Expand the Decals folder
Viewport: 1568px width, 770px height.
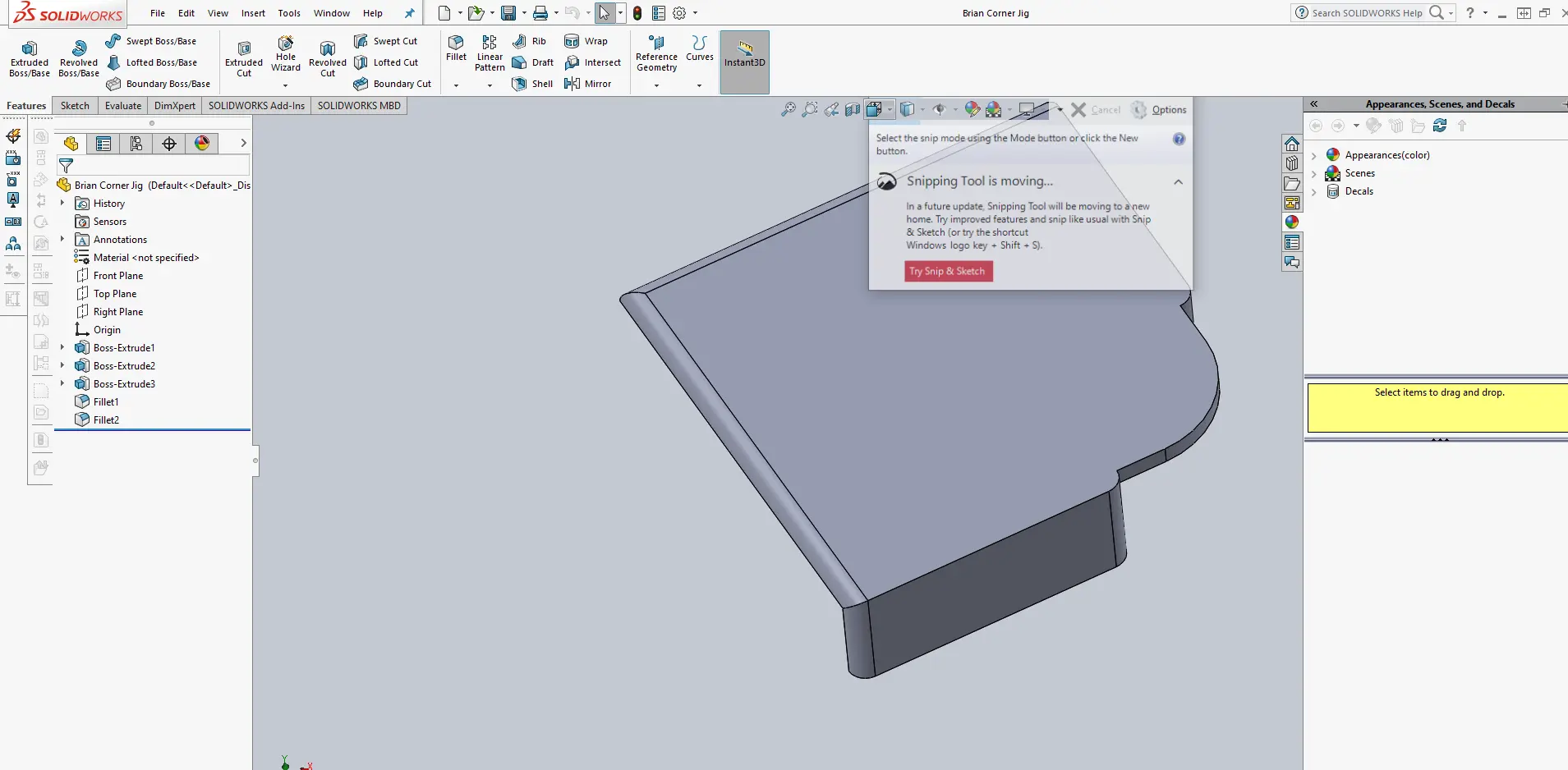[1314, 191]
